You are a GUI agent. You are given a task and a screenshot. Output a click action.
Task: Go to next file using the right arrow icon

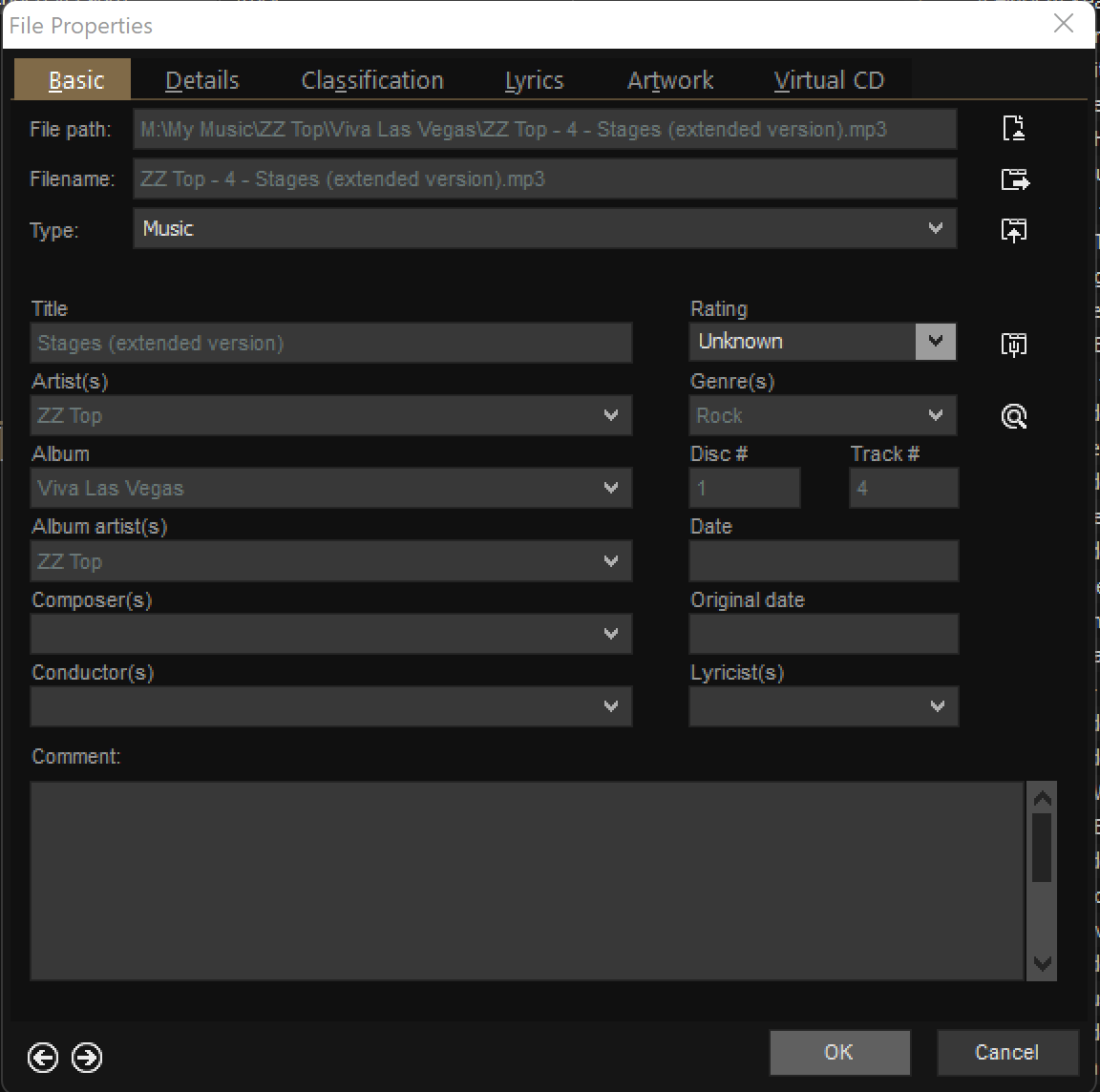[87, 1058]
